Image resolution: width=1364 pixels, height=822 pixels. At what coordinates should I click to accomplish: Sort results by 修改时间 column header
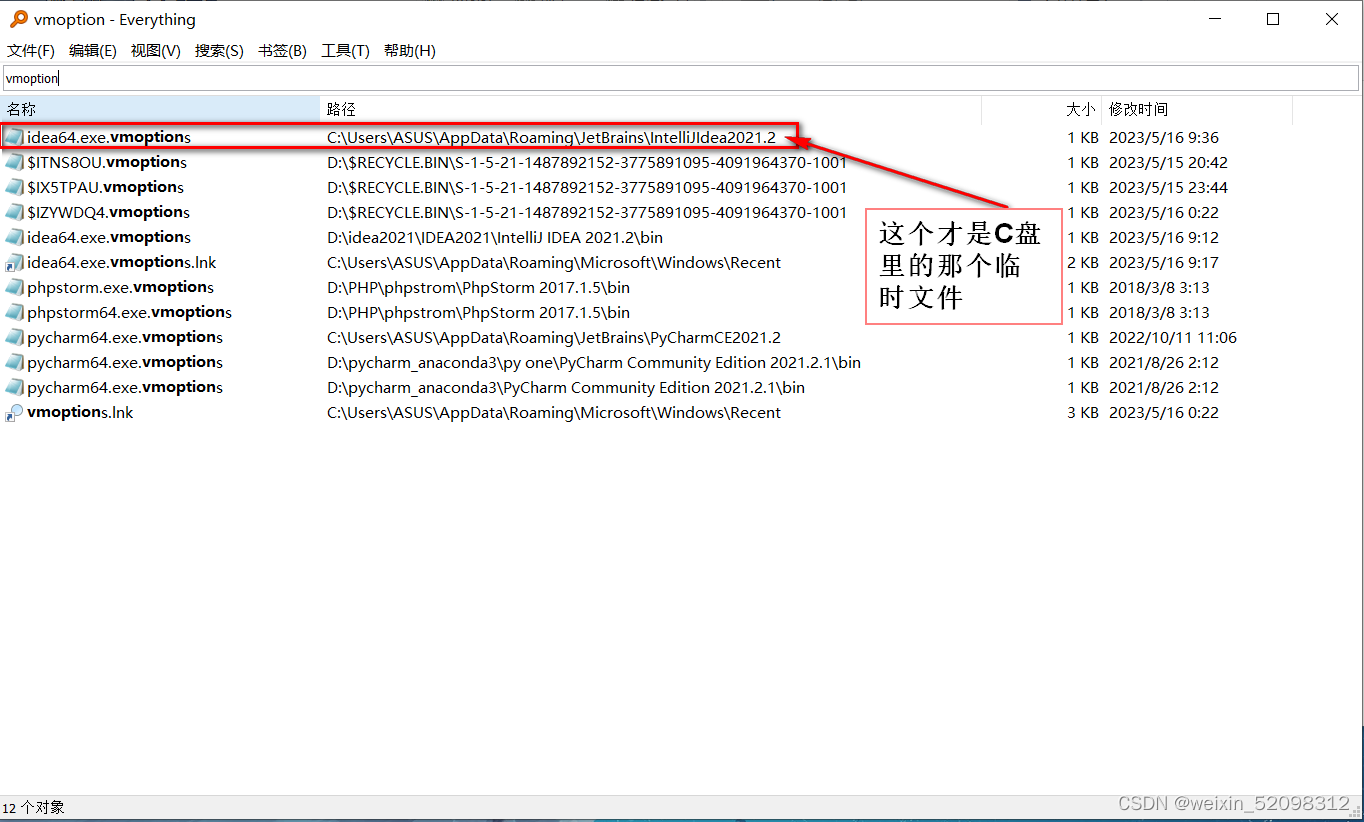click(x=1196, y=109)
